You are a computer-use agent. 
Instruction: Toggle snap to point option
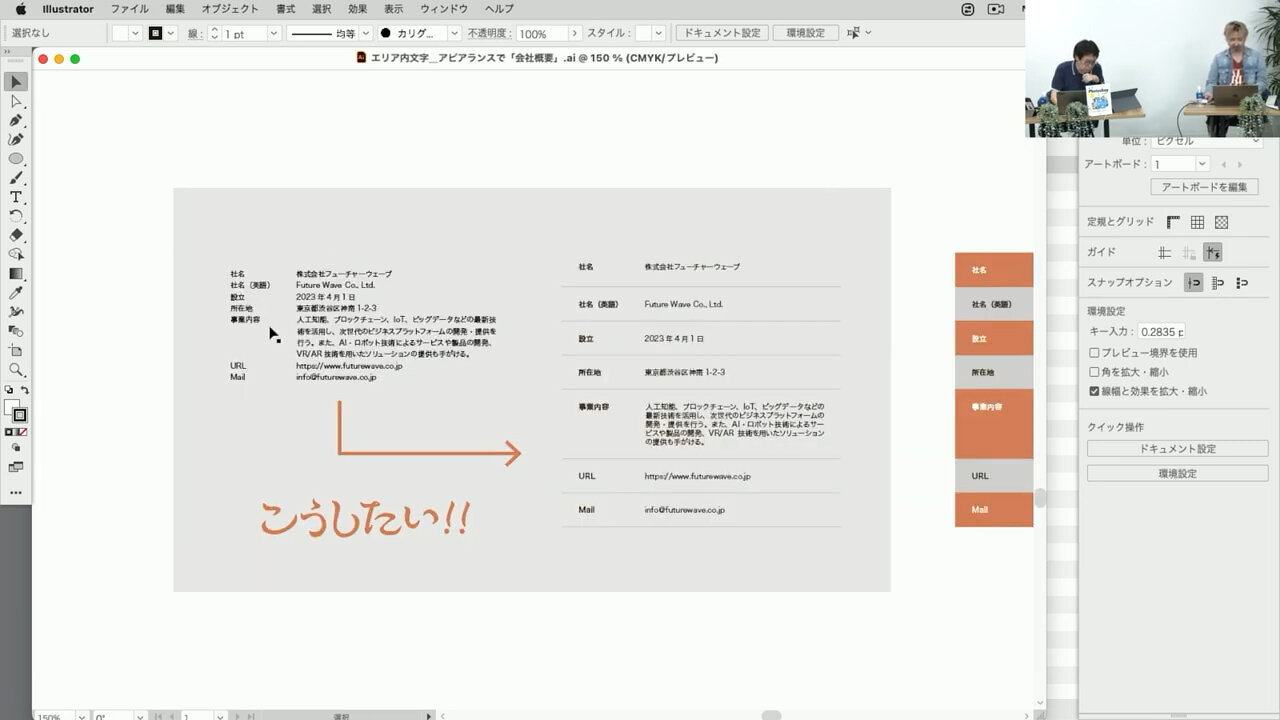coord(1193,283)
